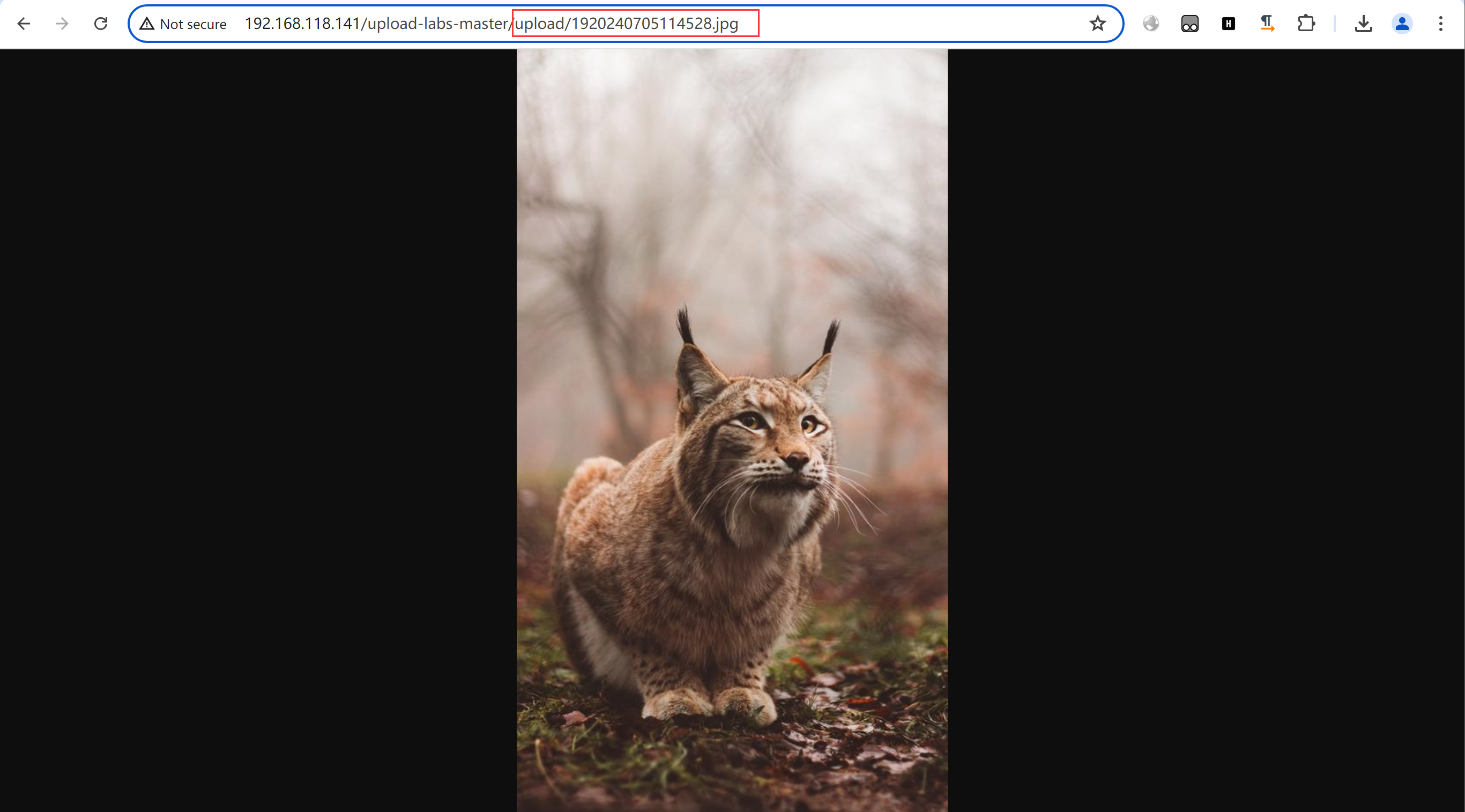Open the black H extension icon
The image size is (1465, 812).
[x=1228, y=24]
